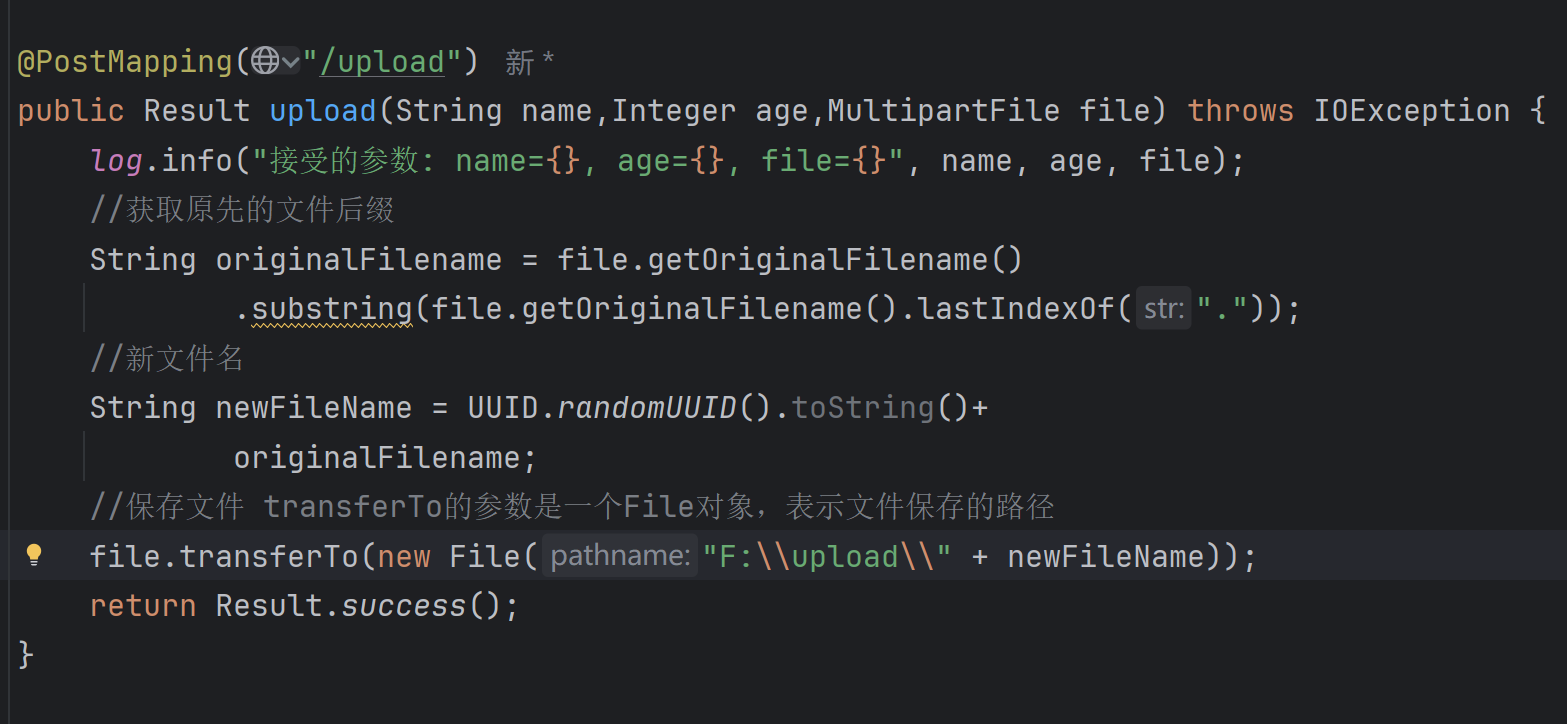Click the "//新文件名" comment line
1567x724 pixels.
[167, 359]
